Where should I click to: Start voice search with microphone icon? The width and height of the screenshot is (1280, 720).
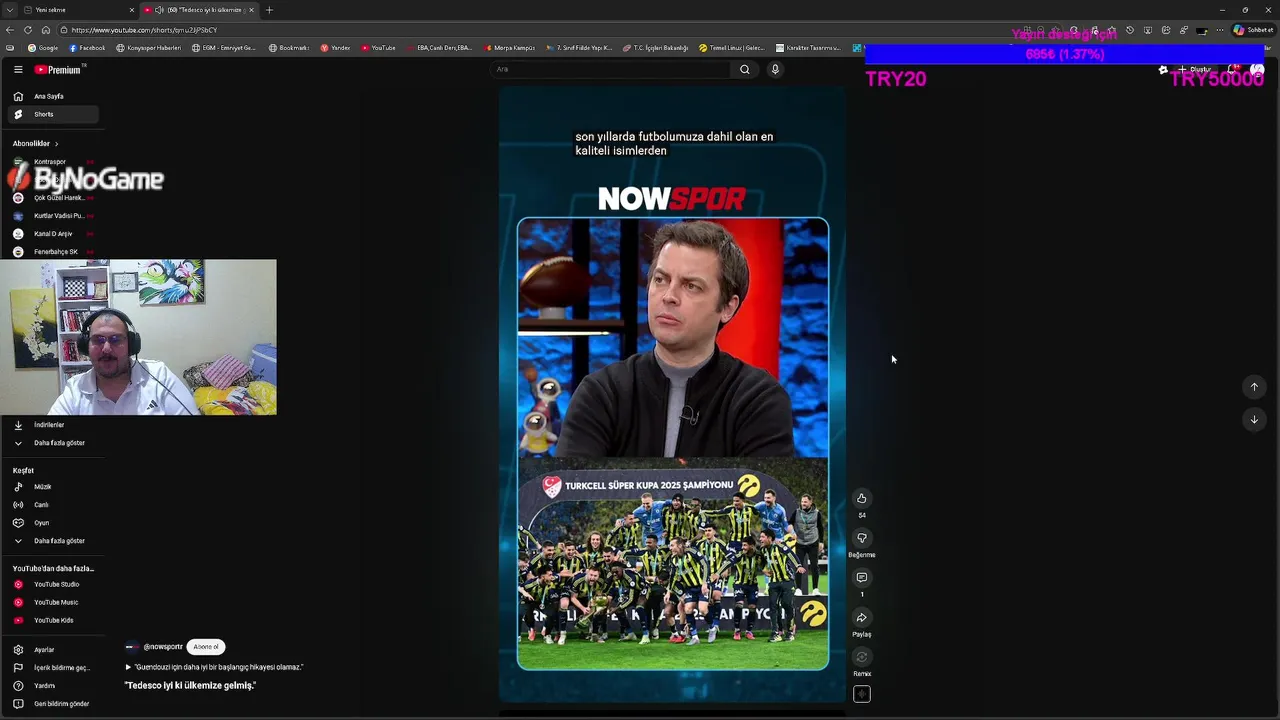coord(775,69)
